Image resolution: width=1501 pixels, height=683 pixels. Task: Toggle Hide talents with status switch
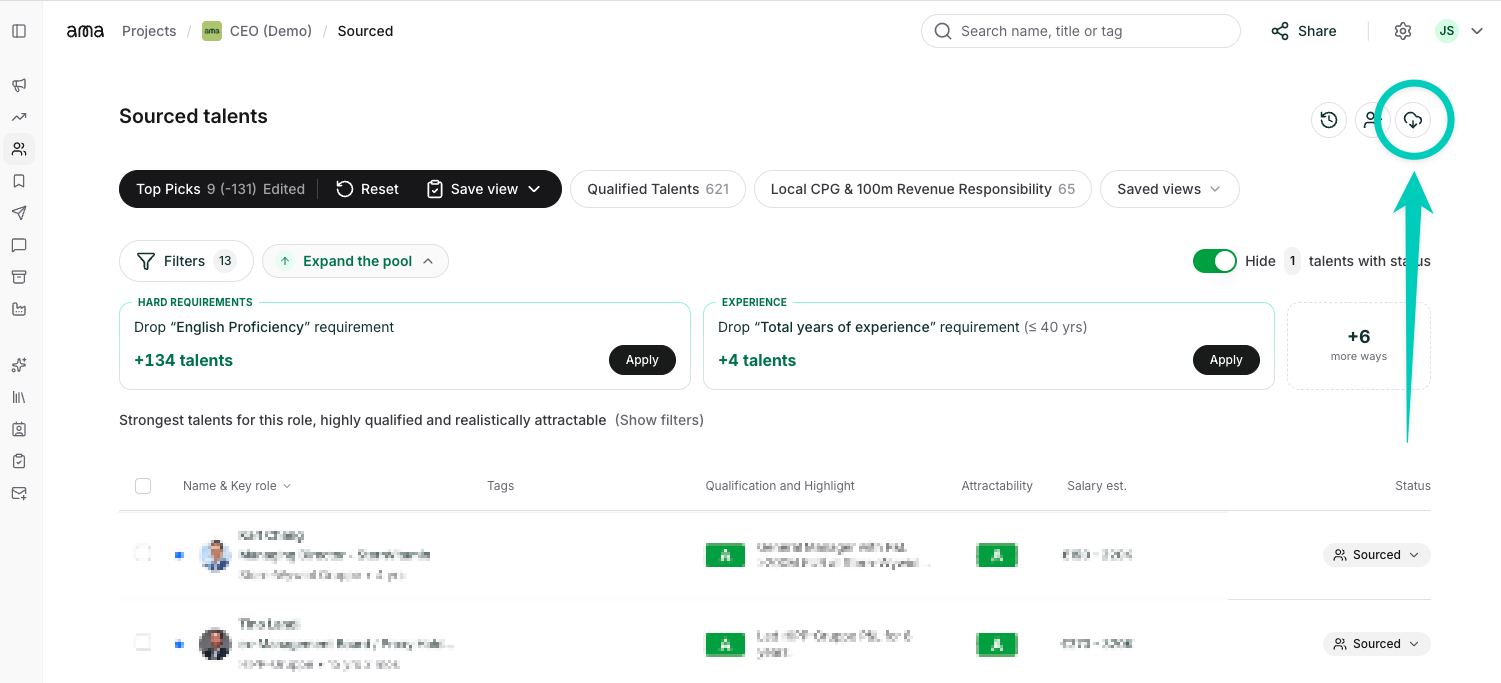1215,261
